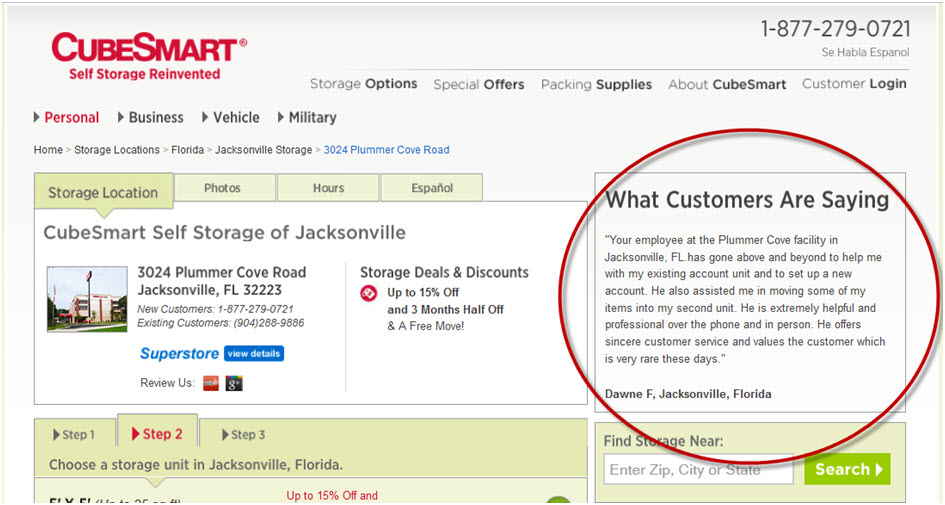
Task: Go to Packing Supplies
Action: (x=596, y=84)
